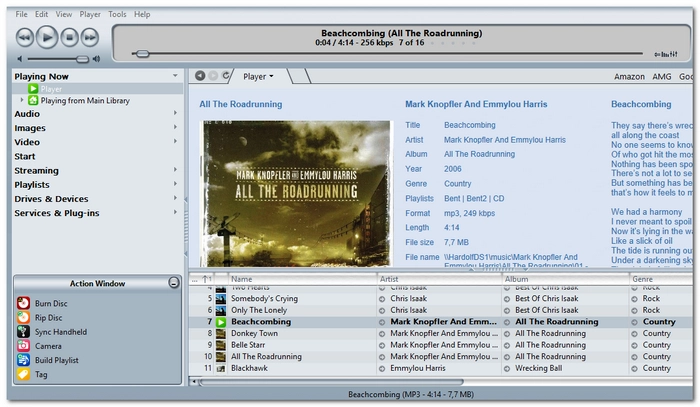The height and width of the screenshot is (407, 700).
Task: Mute audio using the speaker icon
Action: (x=19, y=59)
